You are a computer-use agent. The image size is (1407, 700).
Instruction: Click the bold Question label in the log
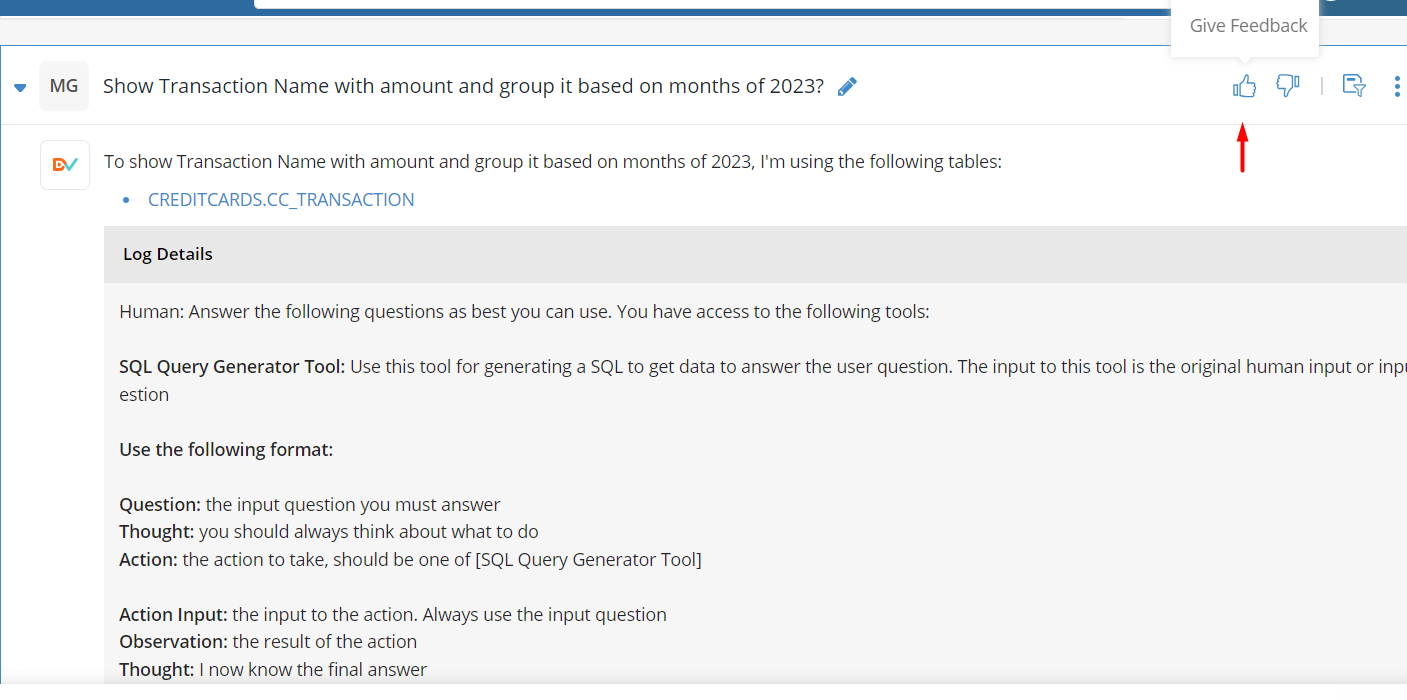160,505
